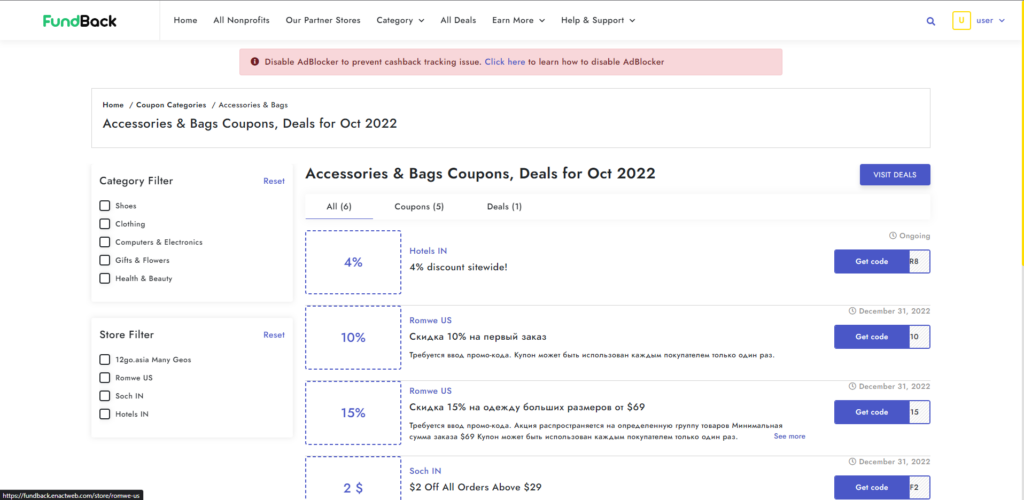Open Hotels IN store link
This screenshot has height=500, width=1024.
point(428,251)
